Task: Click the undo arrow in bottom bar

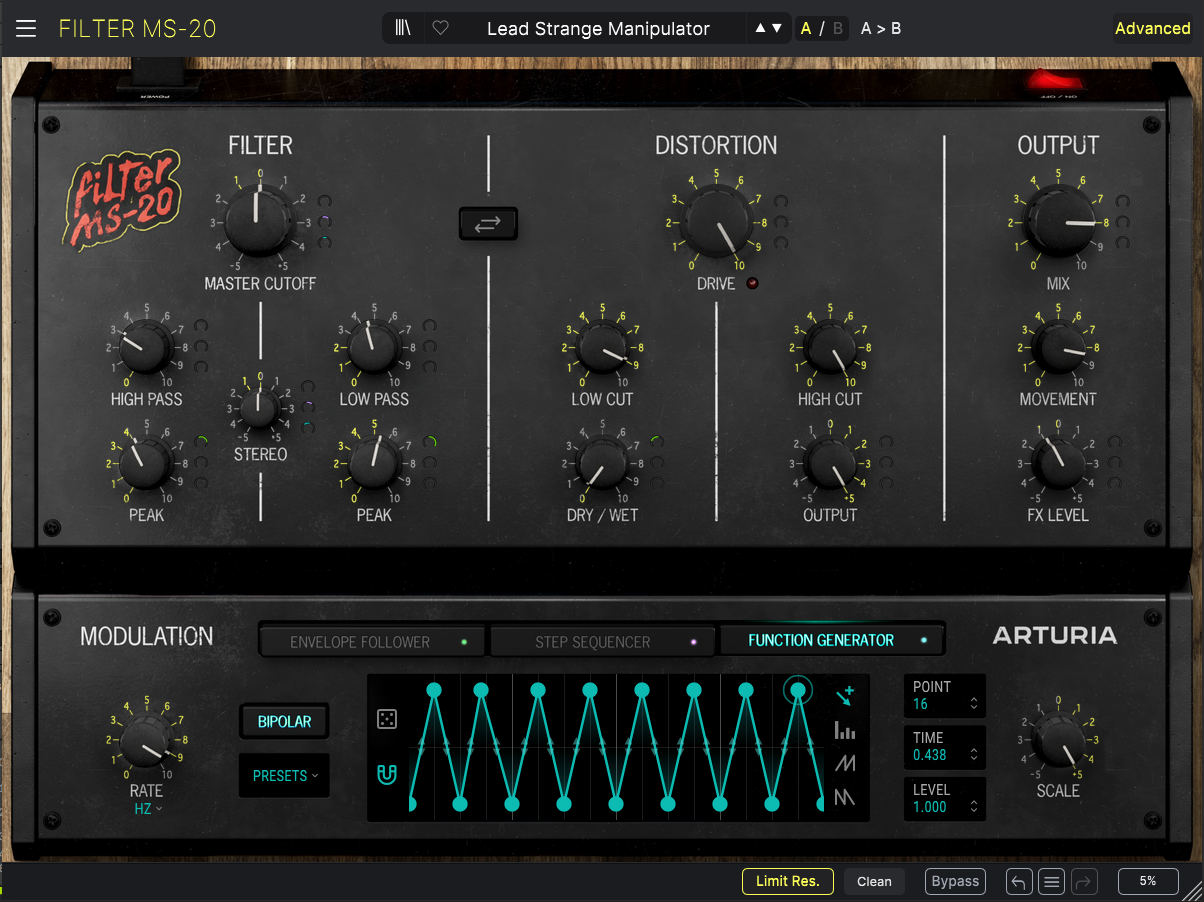Action: 1019,881
